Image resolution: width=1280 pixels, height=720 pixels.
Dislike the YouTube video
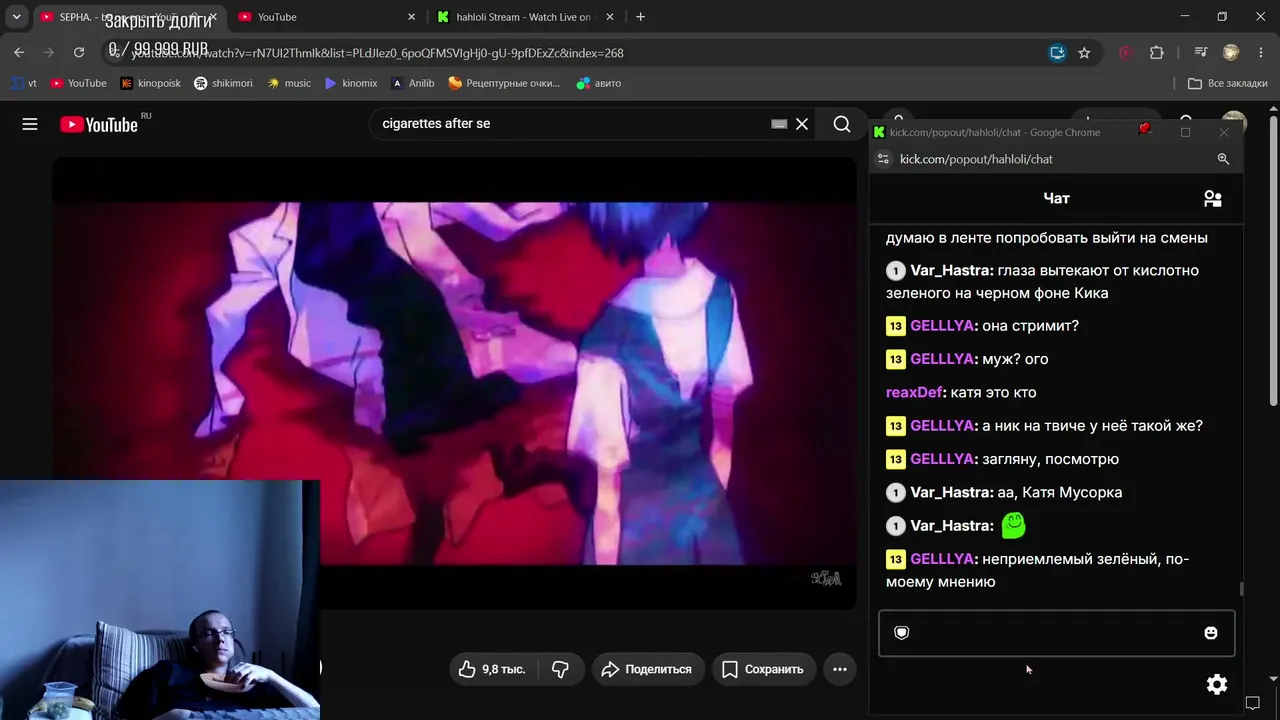pos(560,669)
